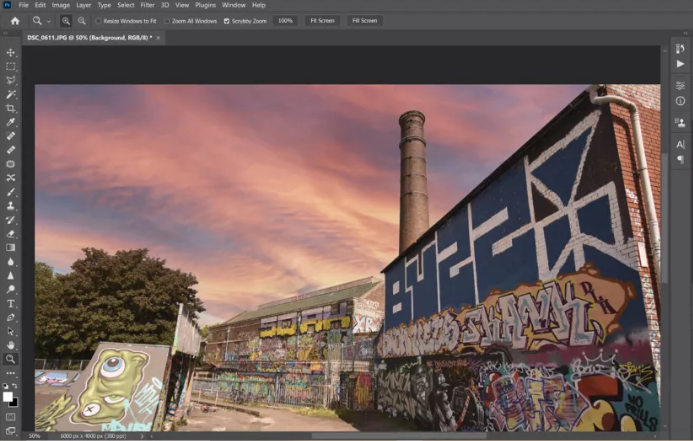The height and width of the screenshot is (441, 693).
Task: Select the Rectangular Marquee tool
Action: 11,66
